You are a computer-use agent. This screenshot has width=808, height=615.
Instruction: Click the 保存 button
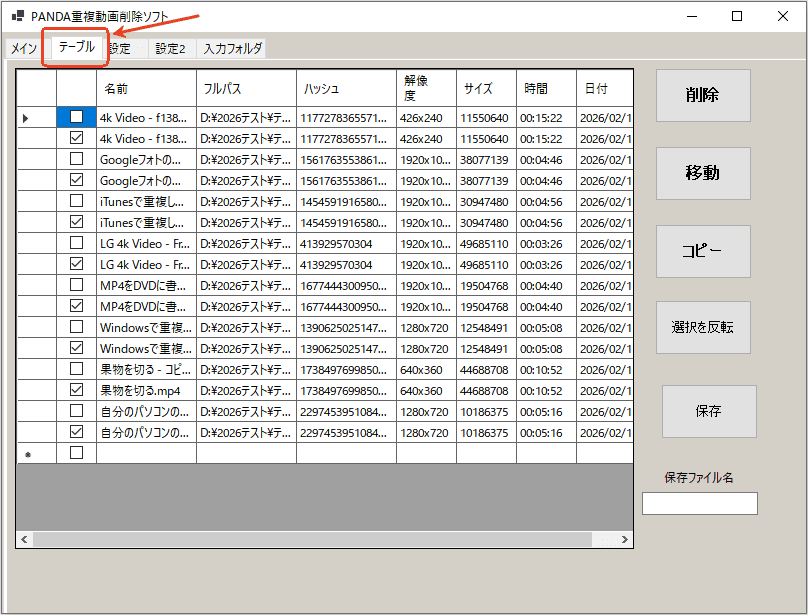pyautogui.click(x=708, y=411)
